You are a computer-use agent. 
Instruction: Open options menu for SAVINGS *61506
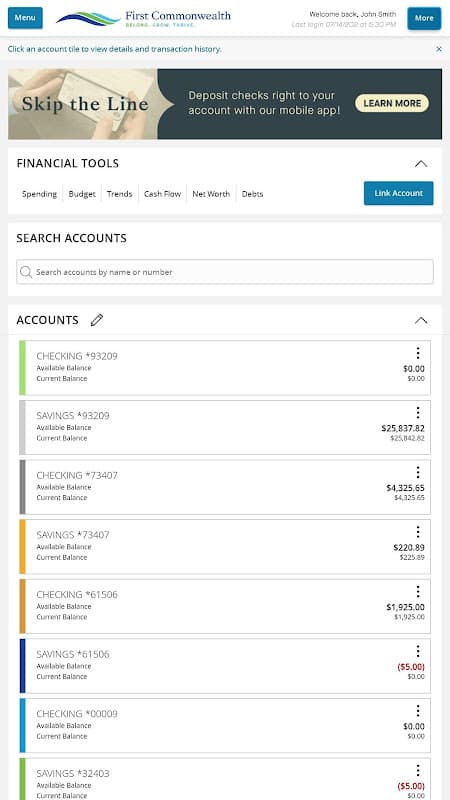point(418,652)
